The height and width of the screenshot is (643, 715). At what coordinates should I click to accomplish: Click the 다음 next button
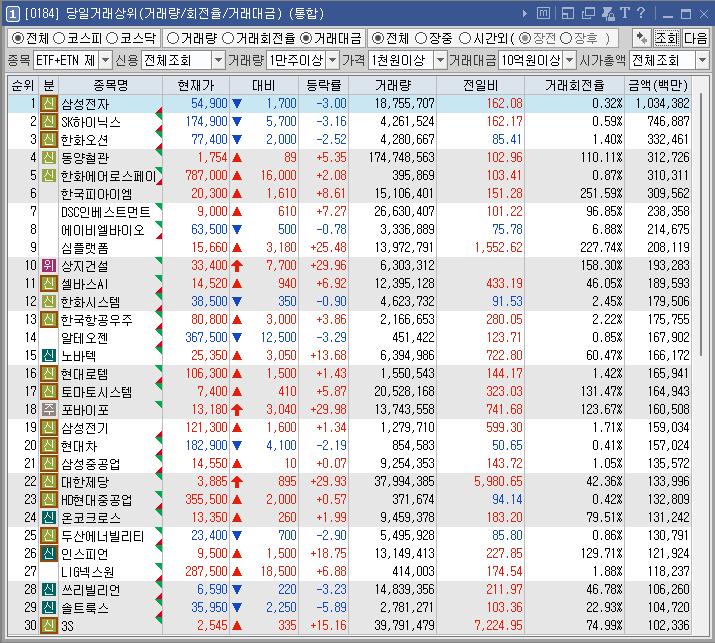pyautogui.click(x=695, y=38)
